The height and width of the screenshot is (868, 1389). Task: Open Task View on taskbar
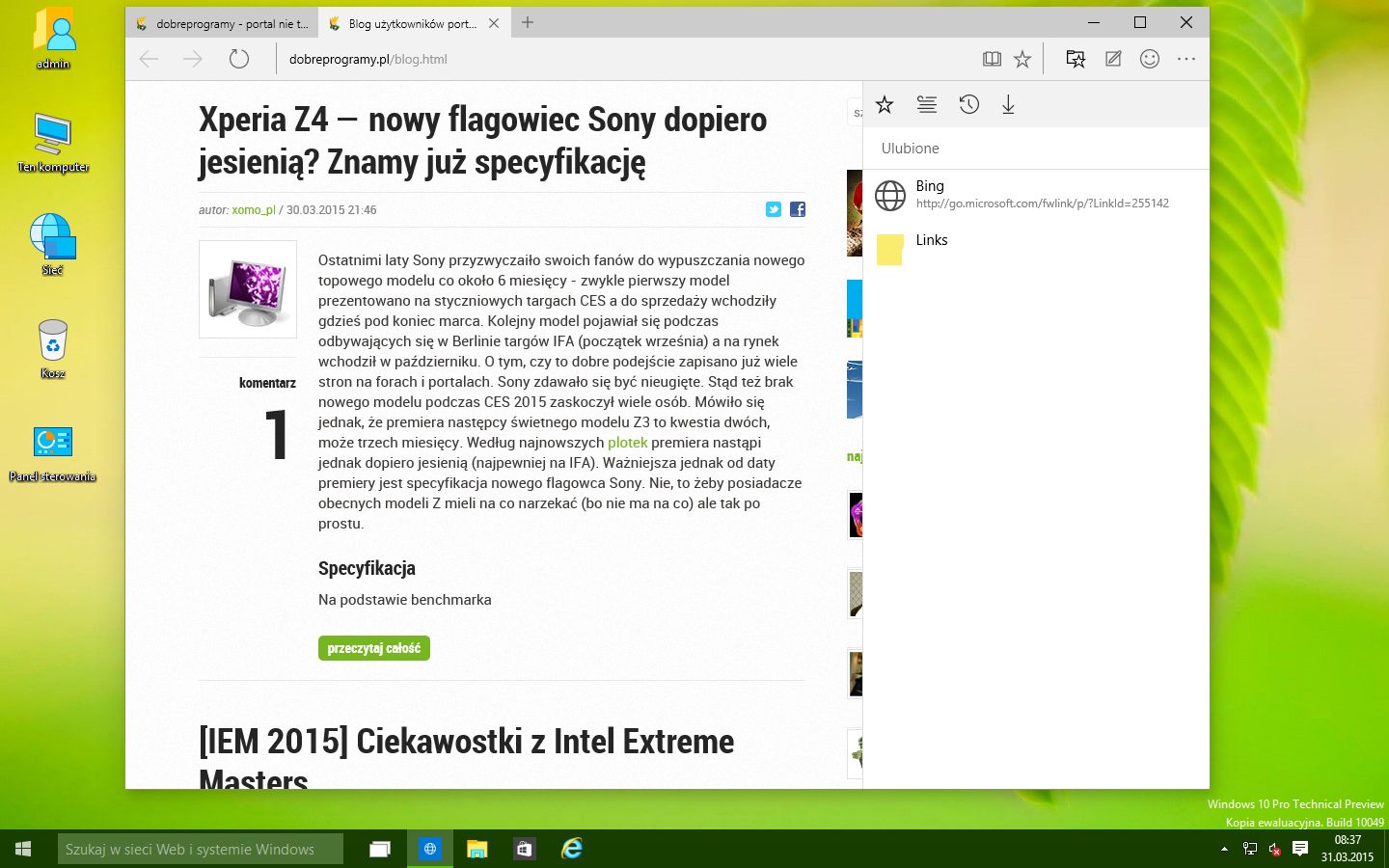coord(380,849)
